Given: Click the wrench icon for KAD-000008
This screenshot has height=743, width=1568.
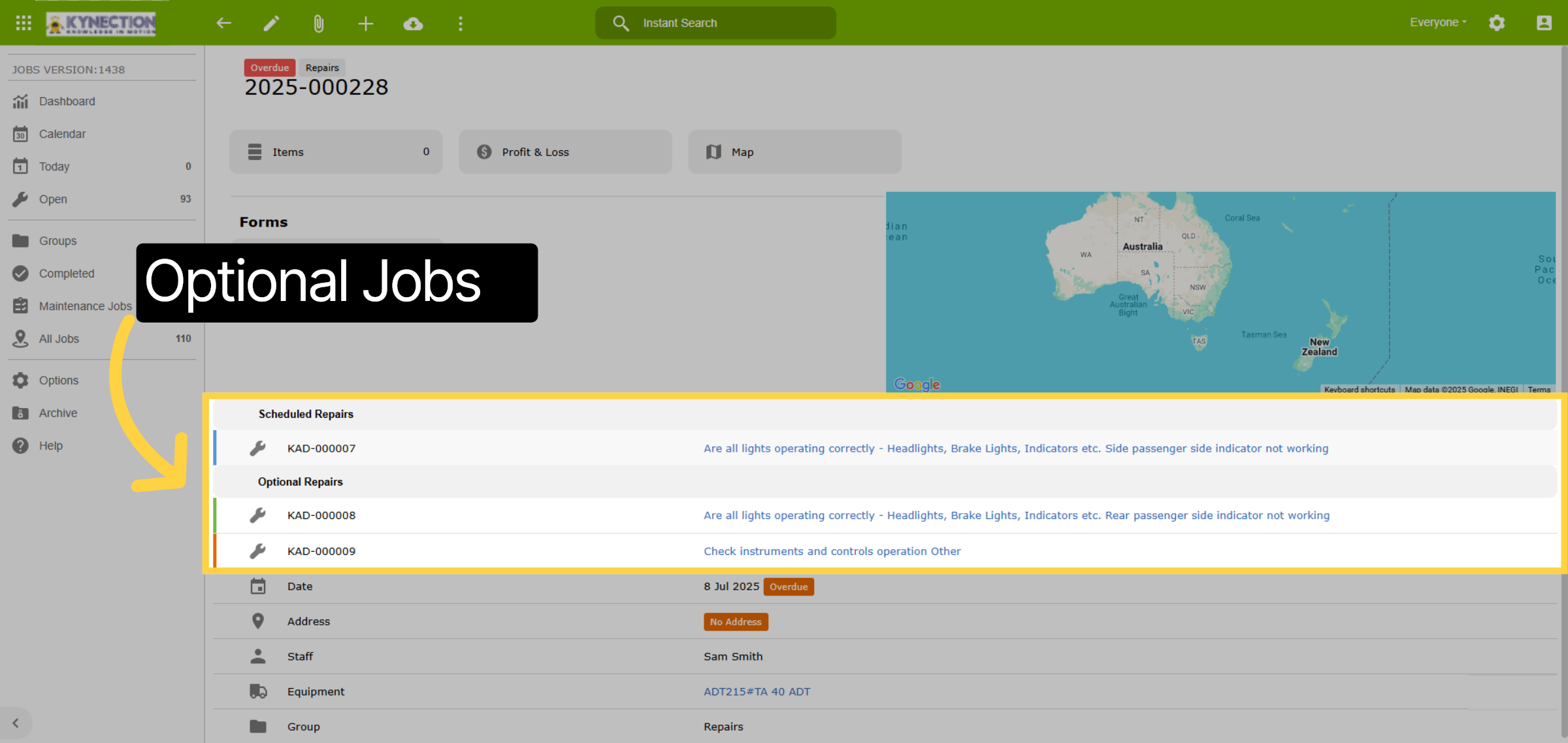Looking at the screenshot, I should (257, 515).
